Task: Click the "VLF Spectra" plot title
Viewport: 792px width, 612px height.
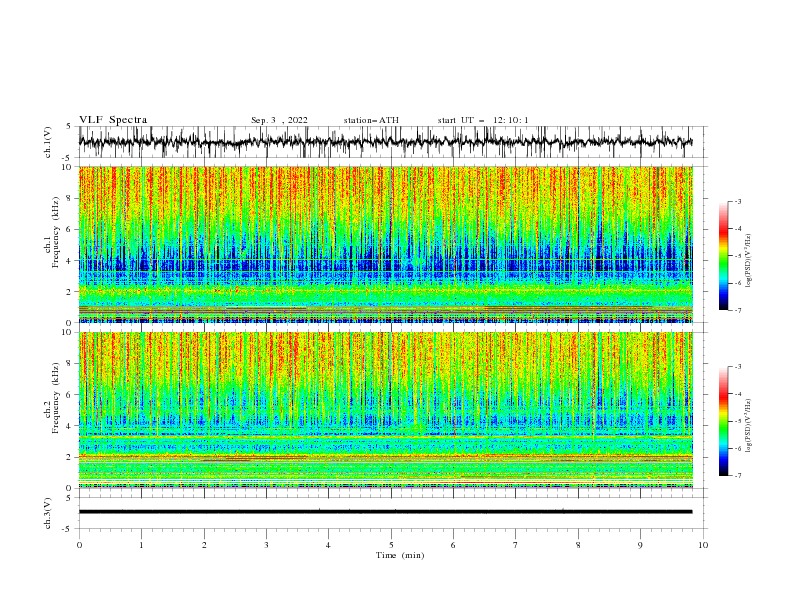Action: coord(113,120)
